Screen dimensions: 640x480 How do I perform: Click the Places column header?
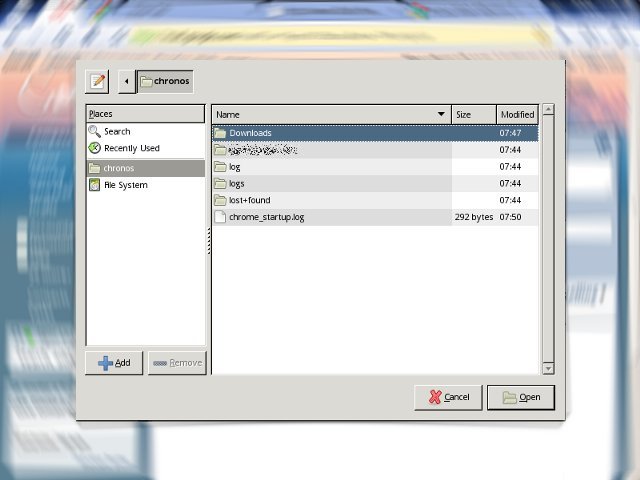pos(145,114)
